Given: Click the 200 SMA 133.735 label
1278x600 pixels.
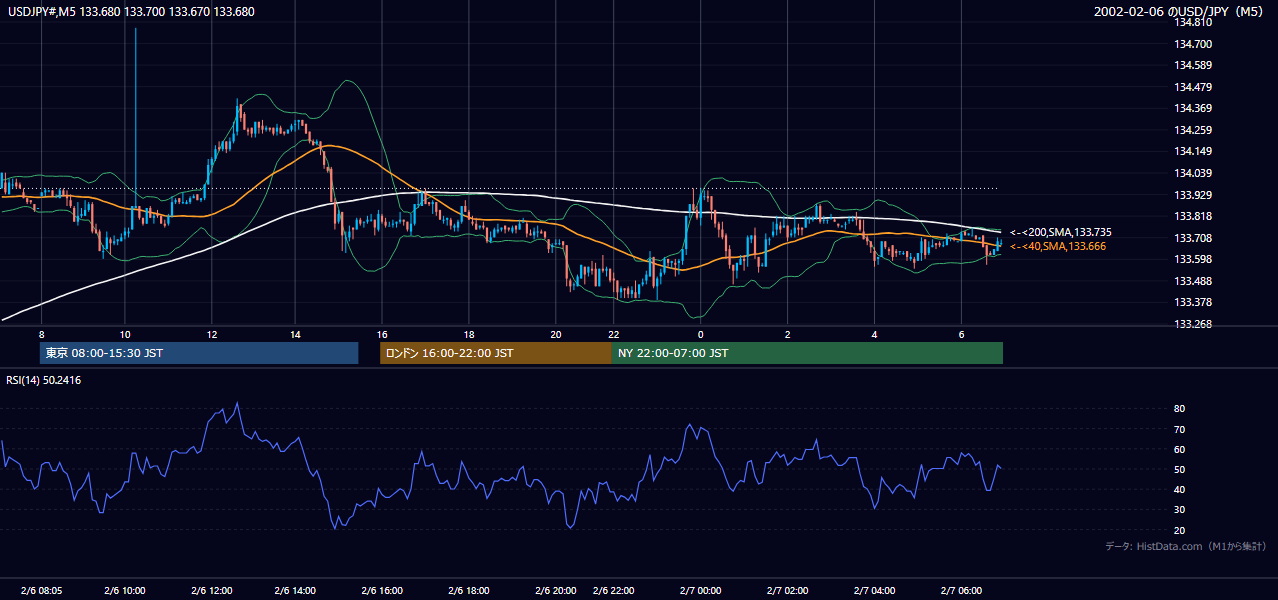Looking at the screenshot, I should click(1060, 232).
